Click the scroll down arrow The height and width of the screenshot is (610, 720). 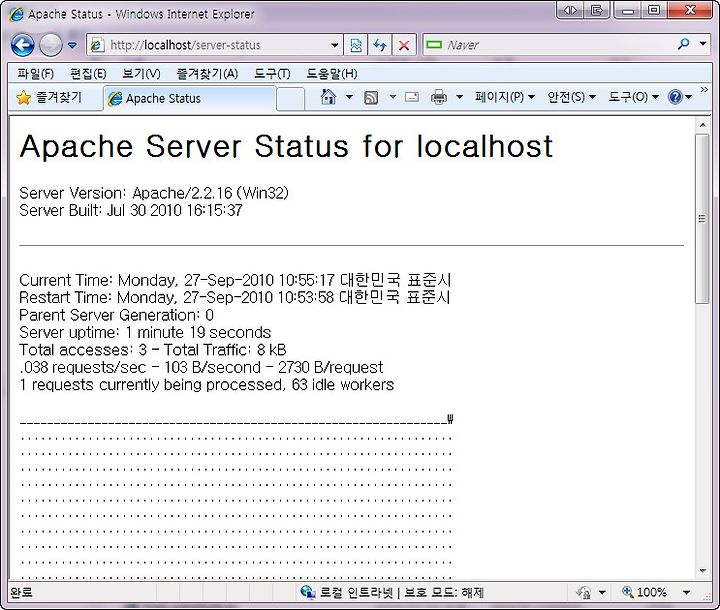(702, 571)
